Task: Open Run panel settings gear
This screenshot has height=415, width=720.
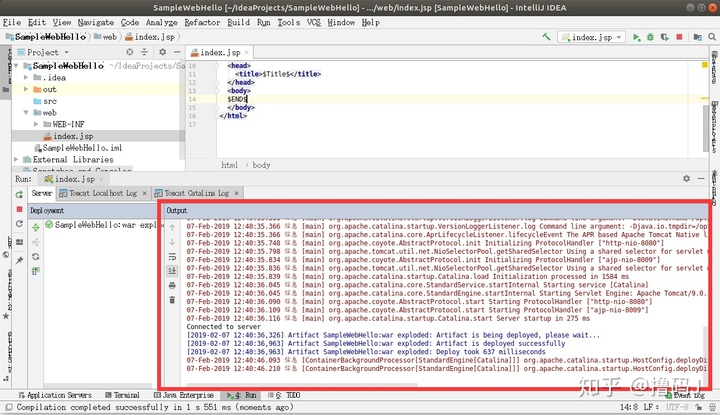Action: pyautogui.click(x=686, y=179)
